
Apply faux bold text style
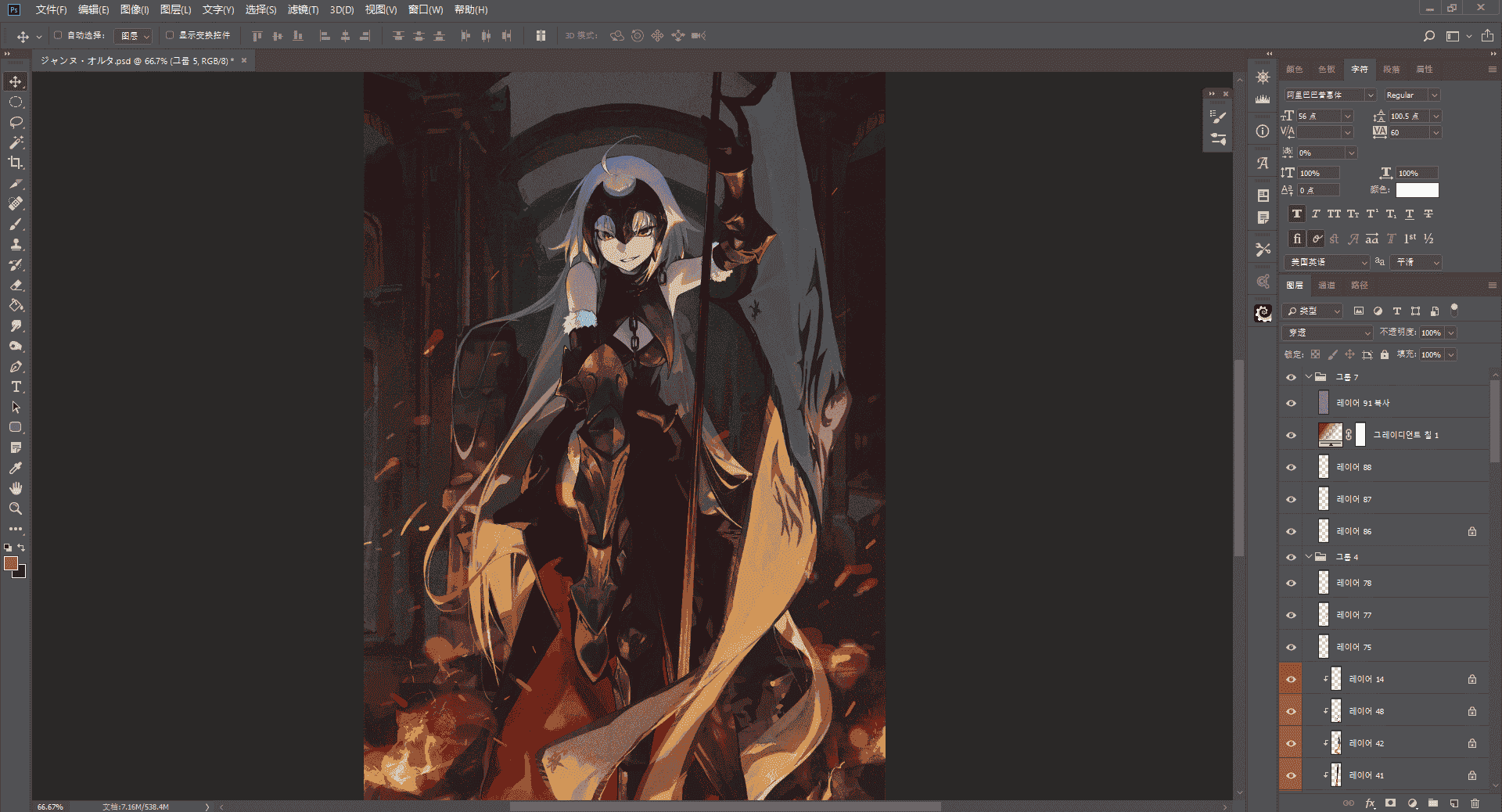1297,214
